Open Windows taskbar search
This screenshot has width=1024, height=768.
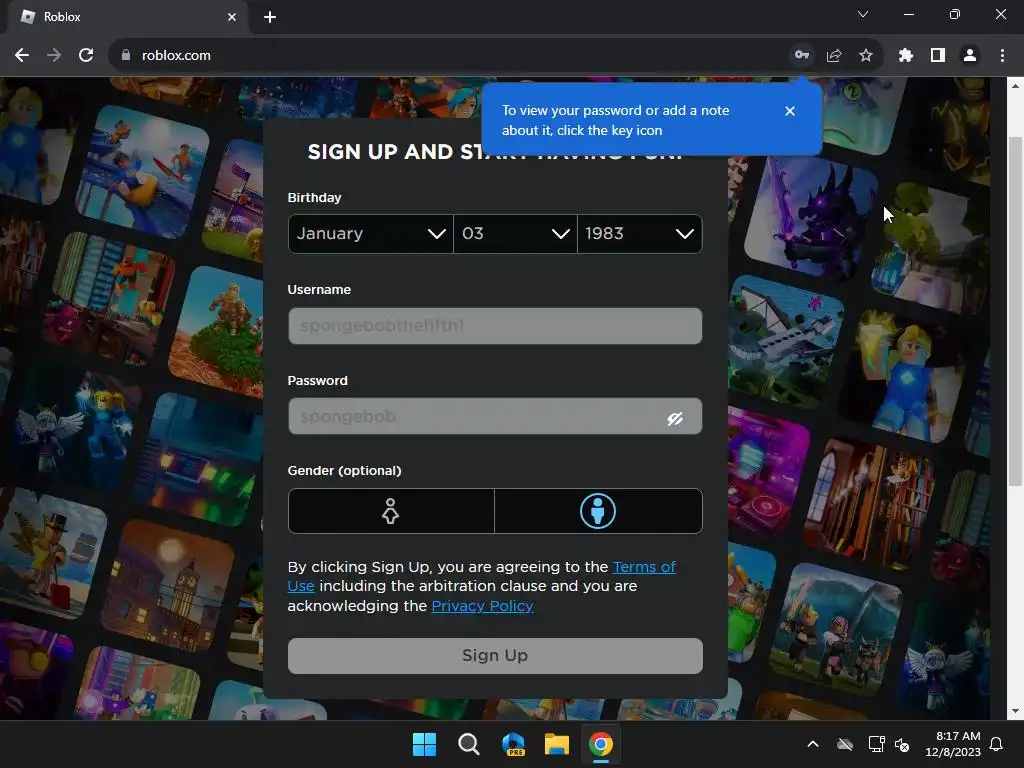click(468, 744)
